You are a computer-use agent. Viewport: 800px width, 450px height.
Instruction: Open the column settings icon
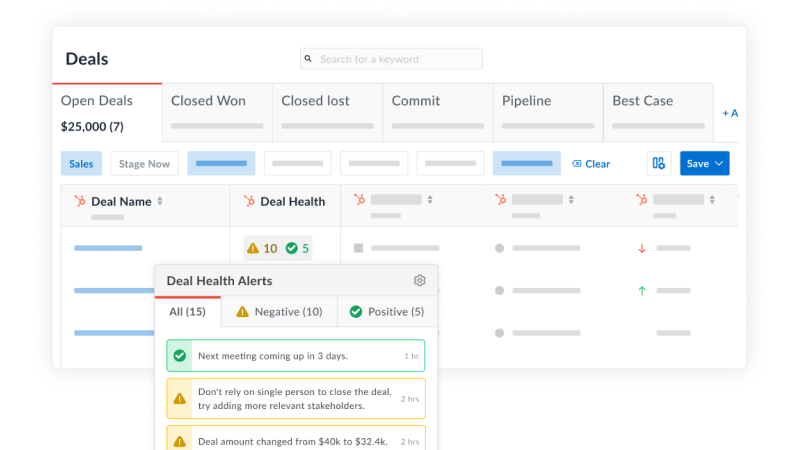(659, 163)
